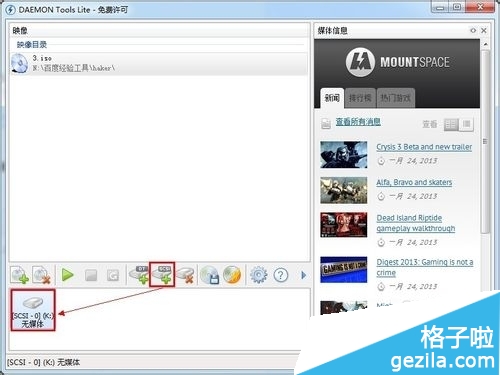Click the MOUNTSPACE logo banner

tap(397, 62)
